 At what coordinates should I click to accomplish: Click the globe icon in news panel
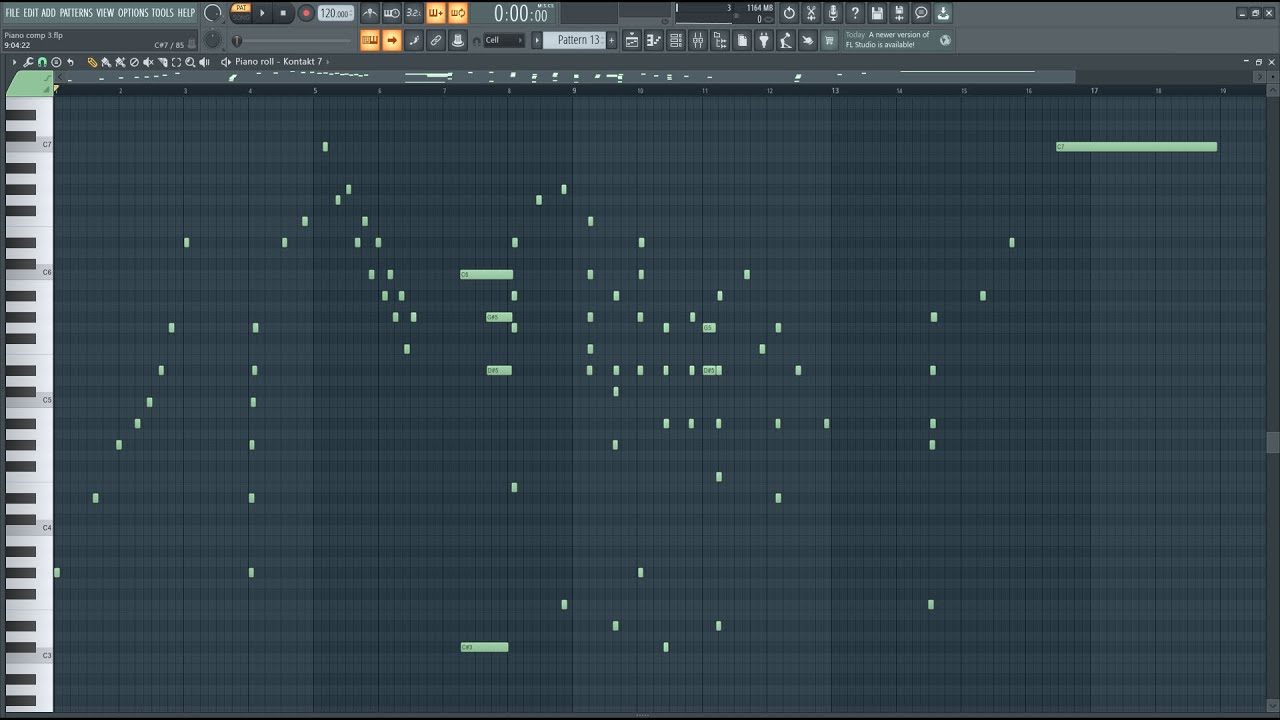[x=945, y=40]
